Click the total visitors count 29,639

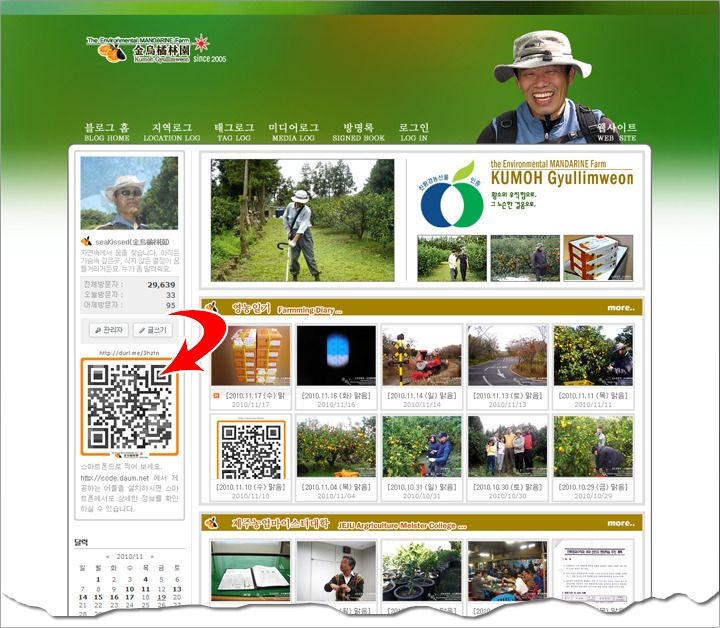point(161,285)
